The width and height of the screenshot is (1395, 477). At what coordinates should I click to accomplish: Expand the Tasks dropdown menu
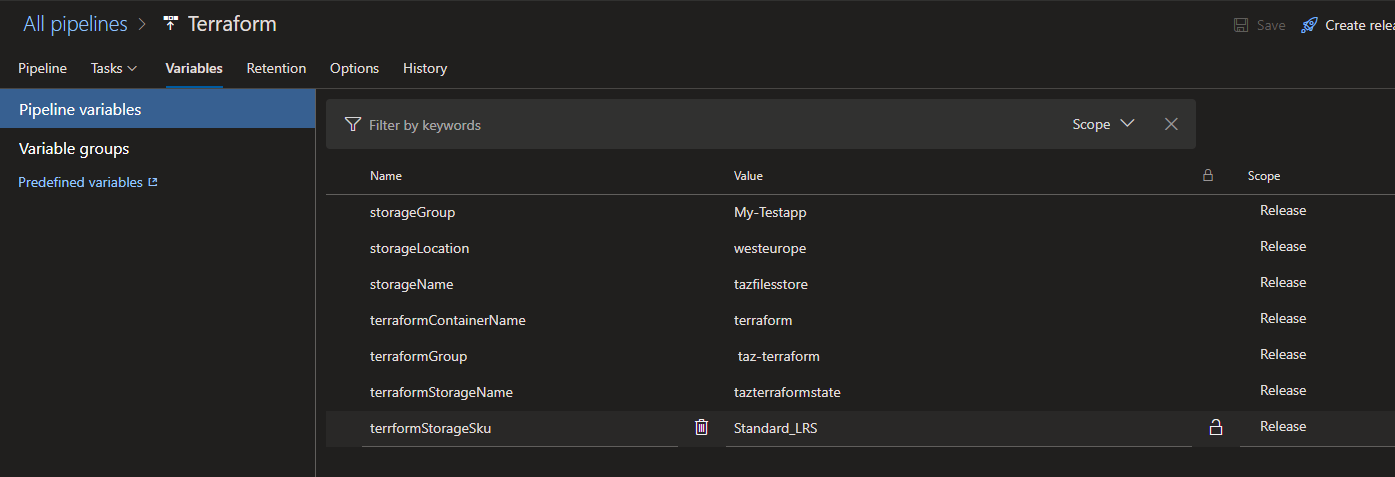click(113, 68)
